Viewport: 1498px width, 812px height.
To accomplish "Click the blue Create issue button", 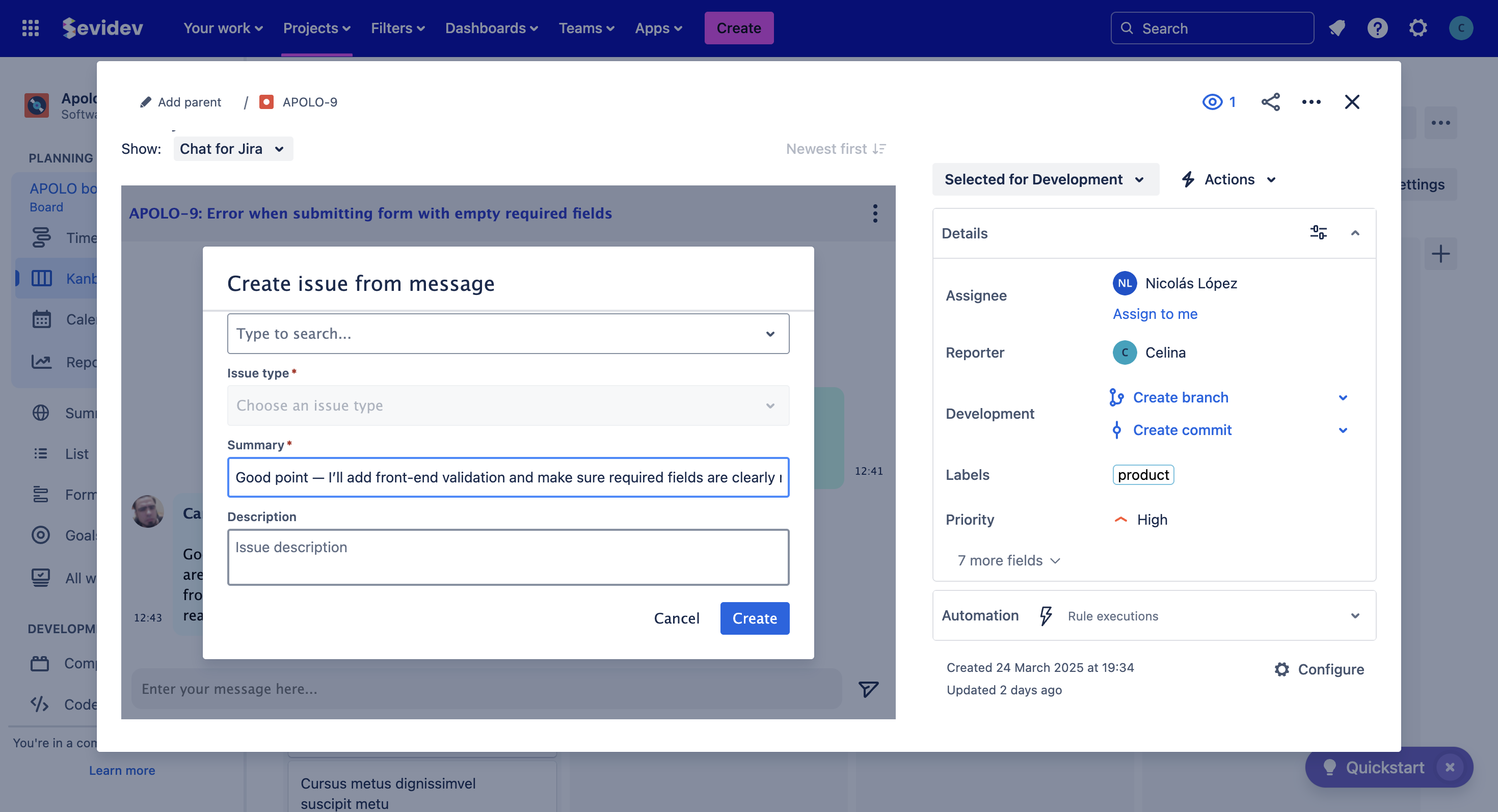I will pyautogui.click(x=754, y=618).
